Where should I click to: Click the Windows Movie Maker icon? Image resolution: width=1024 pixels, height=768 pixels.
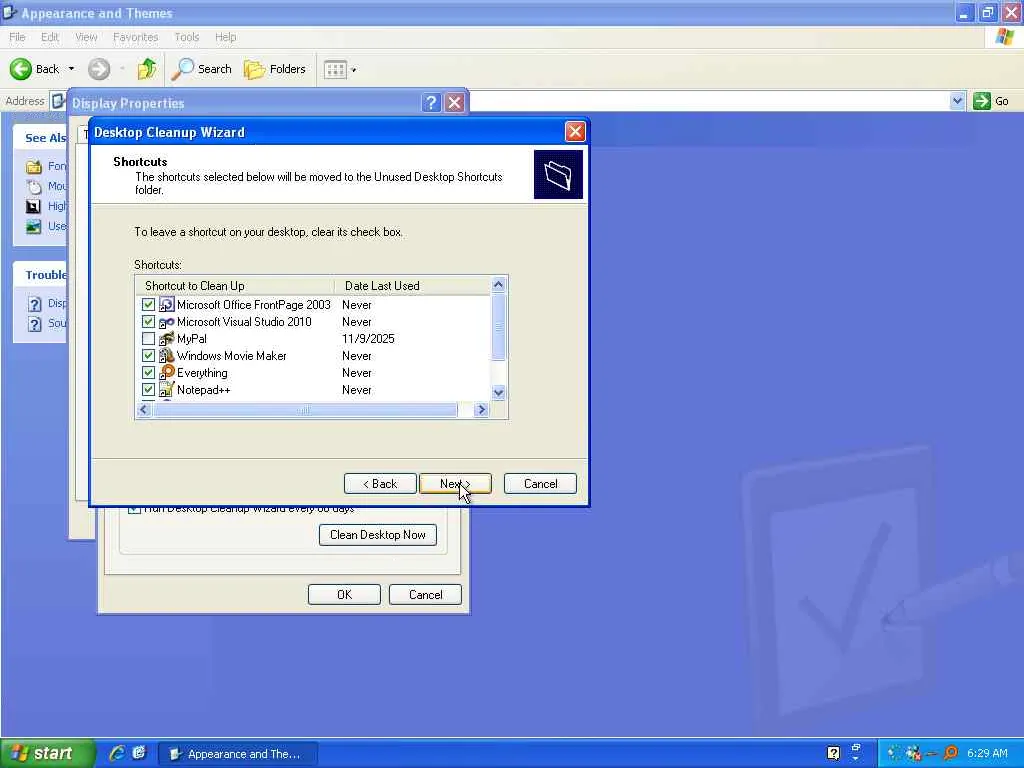click(x=167, y=355)
